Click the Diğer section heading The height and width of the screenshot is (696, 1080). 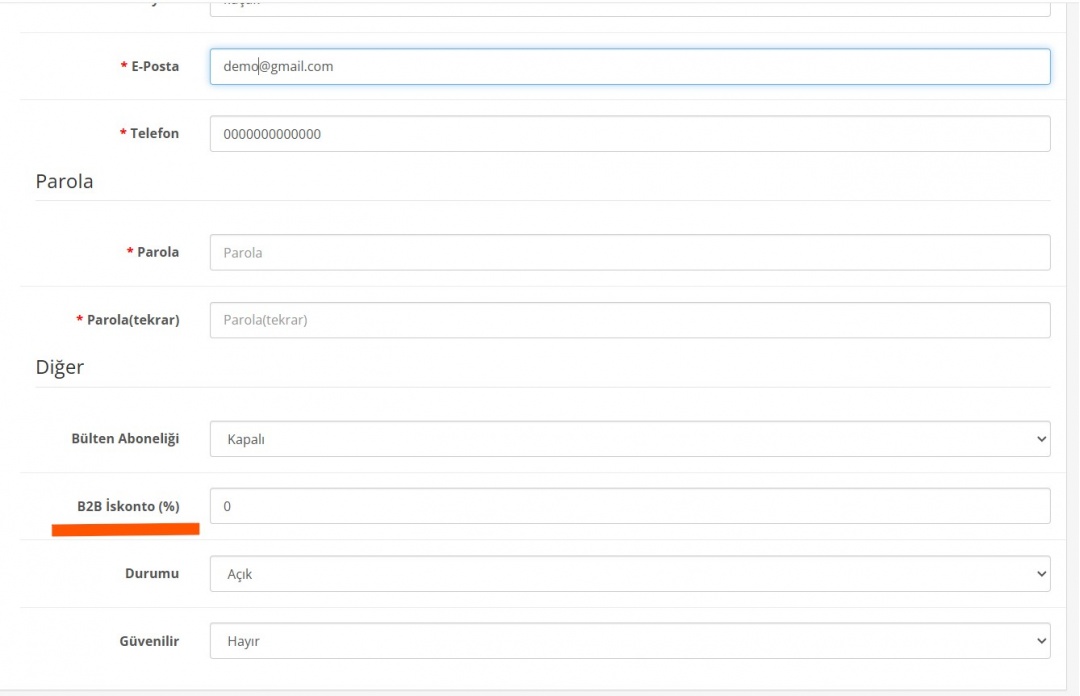(60, 367)
